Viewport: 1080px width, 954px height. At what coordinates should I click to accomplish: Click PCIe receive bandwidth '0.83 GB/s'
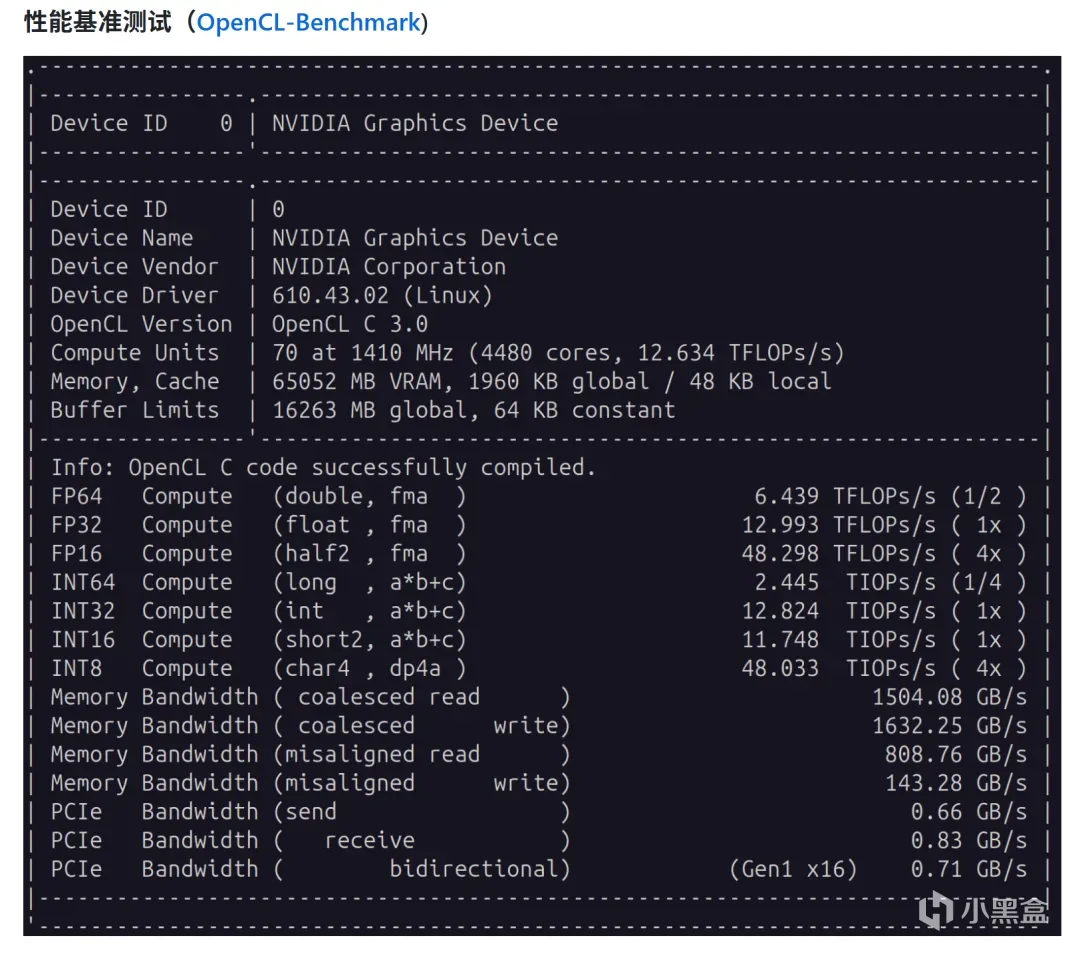969,841
